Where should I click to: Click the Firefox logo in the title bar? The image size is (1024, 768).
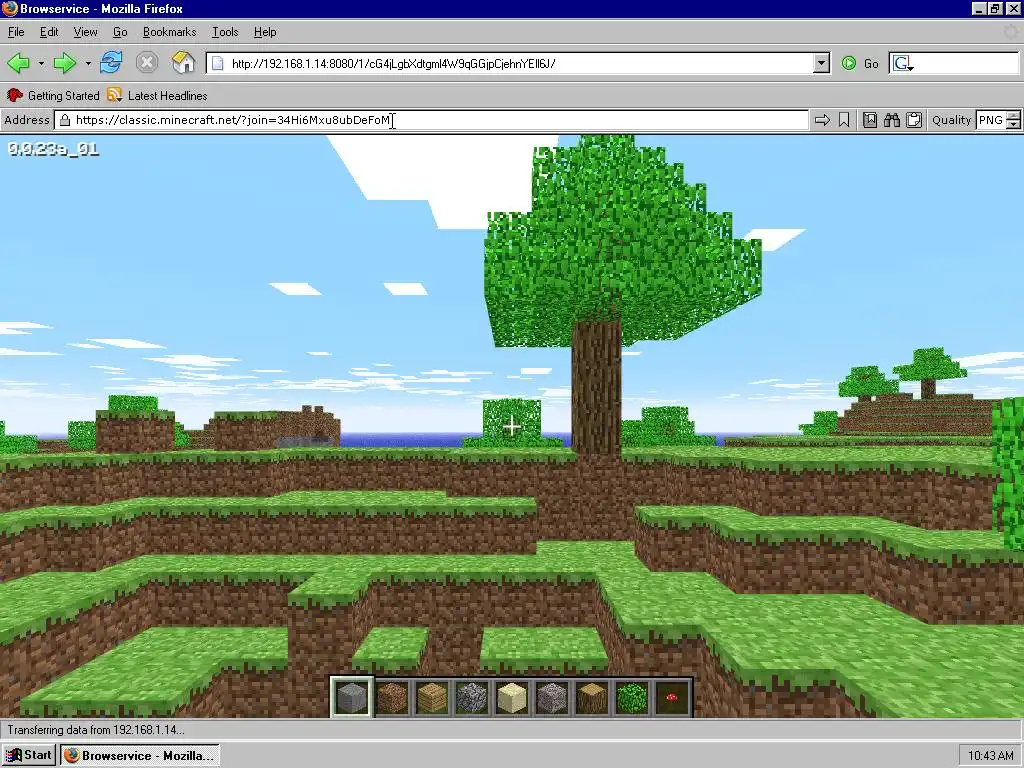coord(9,8)
